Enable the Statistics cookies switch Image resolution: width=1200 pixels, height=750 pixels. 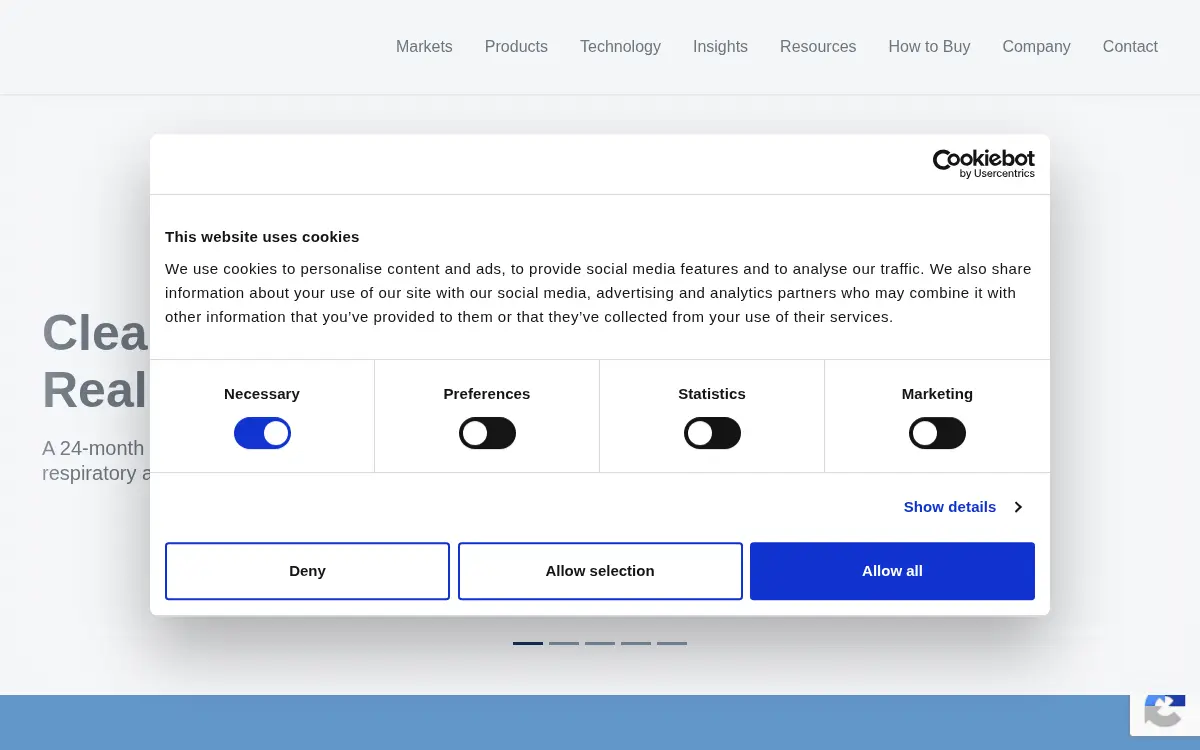pos(712,433)
